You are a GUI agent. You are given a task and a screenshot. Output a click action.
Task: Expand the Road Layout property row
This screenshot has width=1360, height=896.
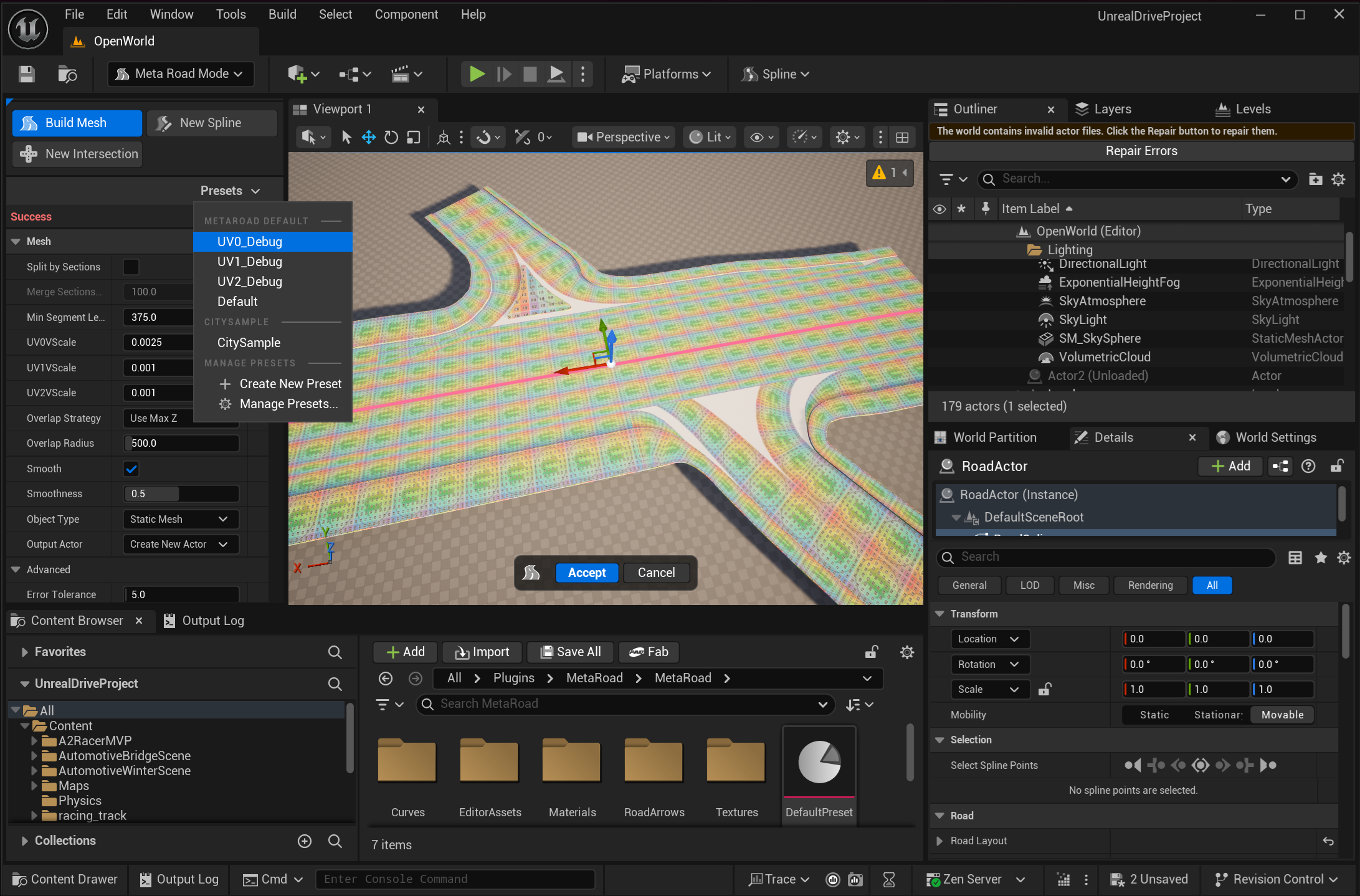point(939,841)
